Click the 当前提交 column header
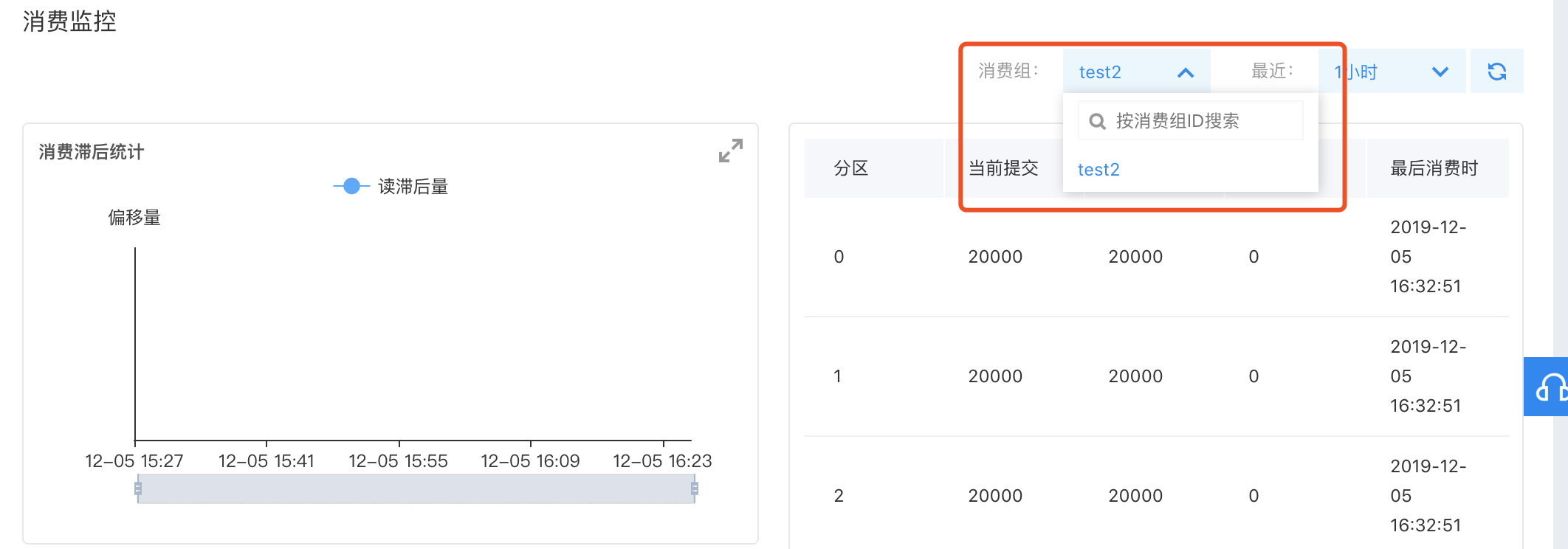The height and width of the screenshot is (549, 1568). tap(1003, 168)
